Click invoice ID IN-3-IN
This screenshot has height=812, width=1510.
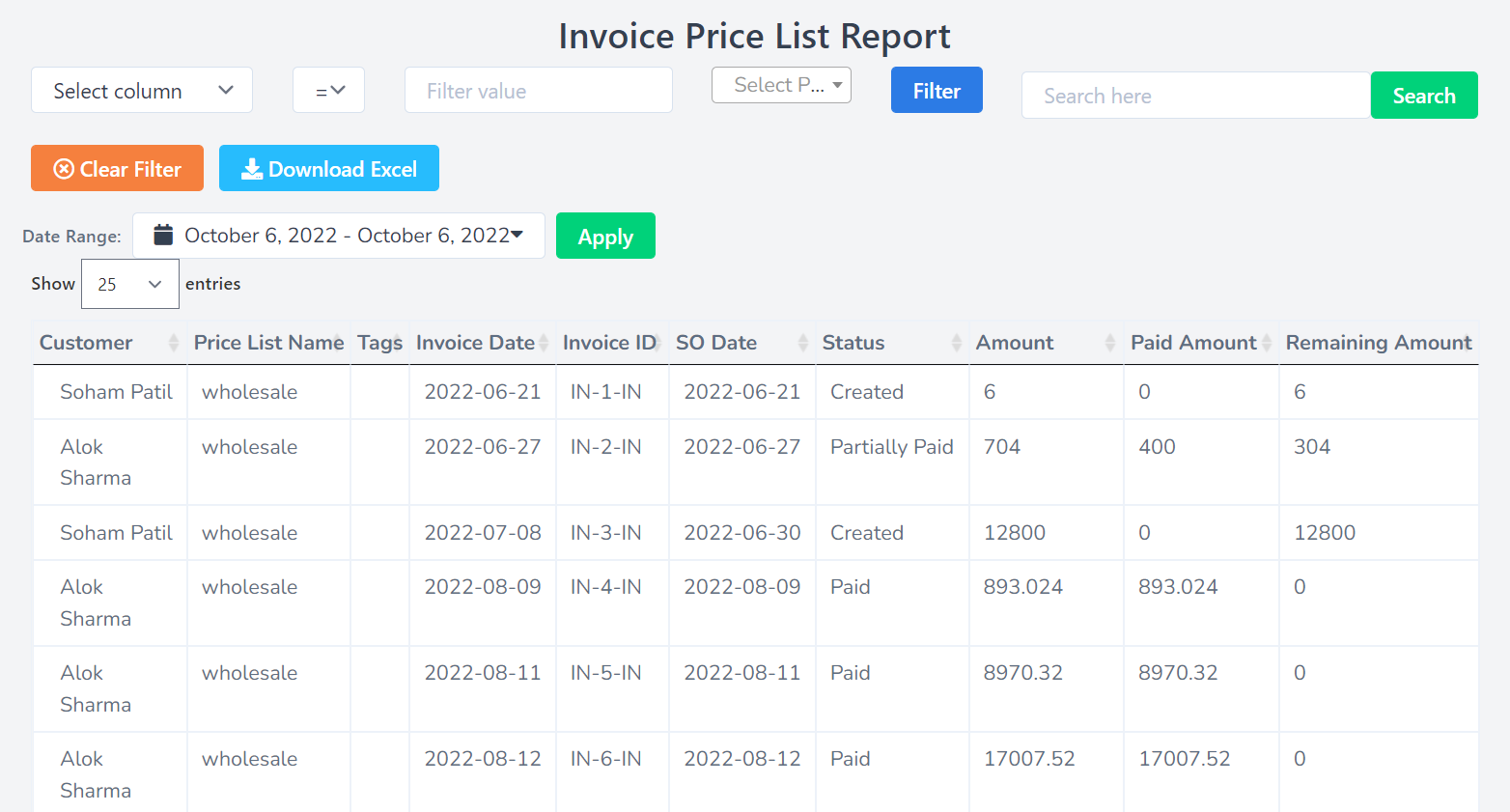605,533
